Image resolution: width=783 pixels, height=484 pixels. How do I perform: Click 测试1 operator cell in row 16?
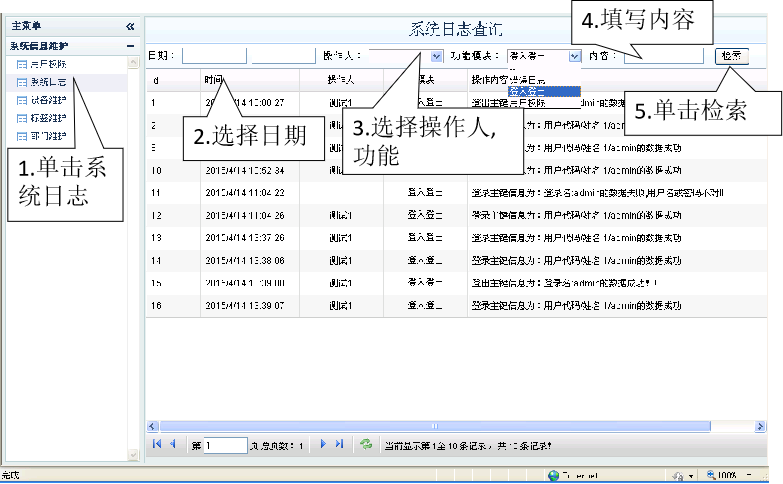[x=341, y=306]
